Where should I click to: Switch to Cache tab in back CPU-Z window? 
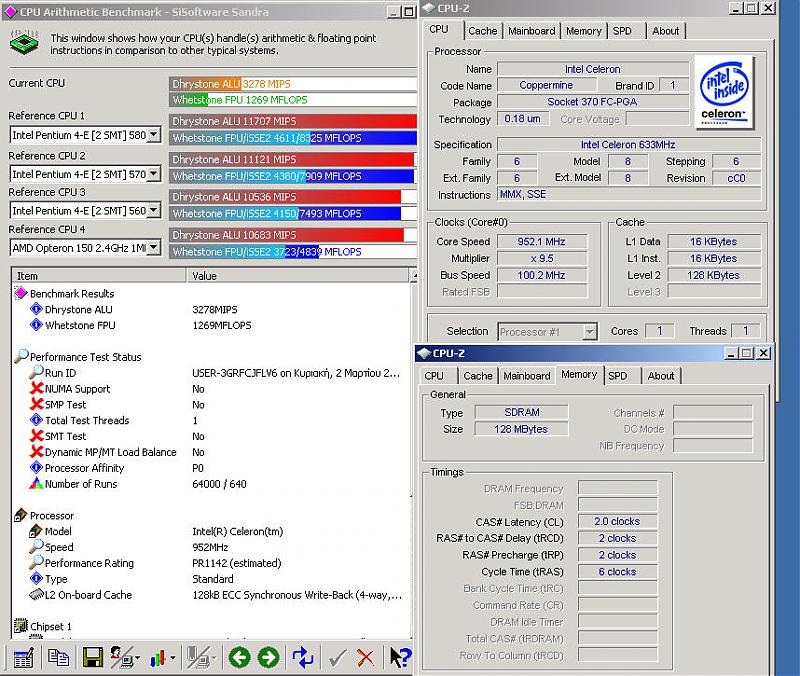coord(483,31)
